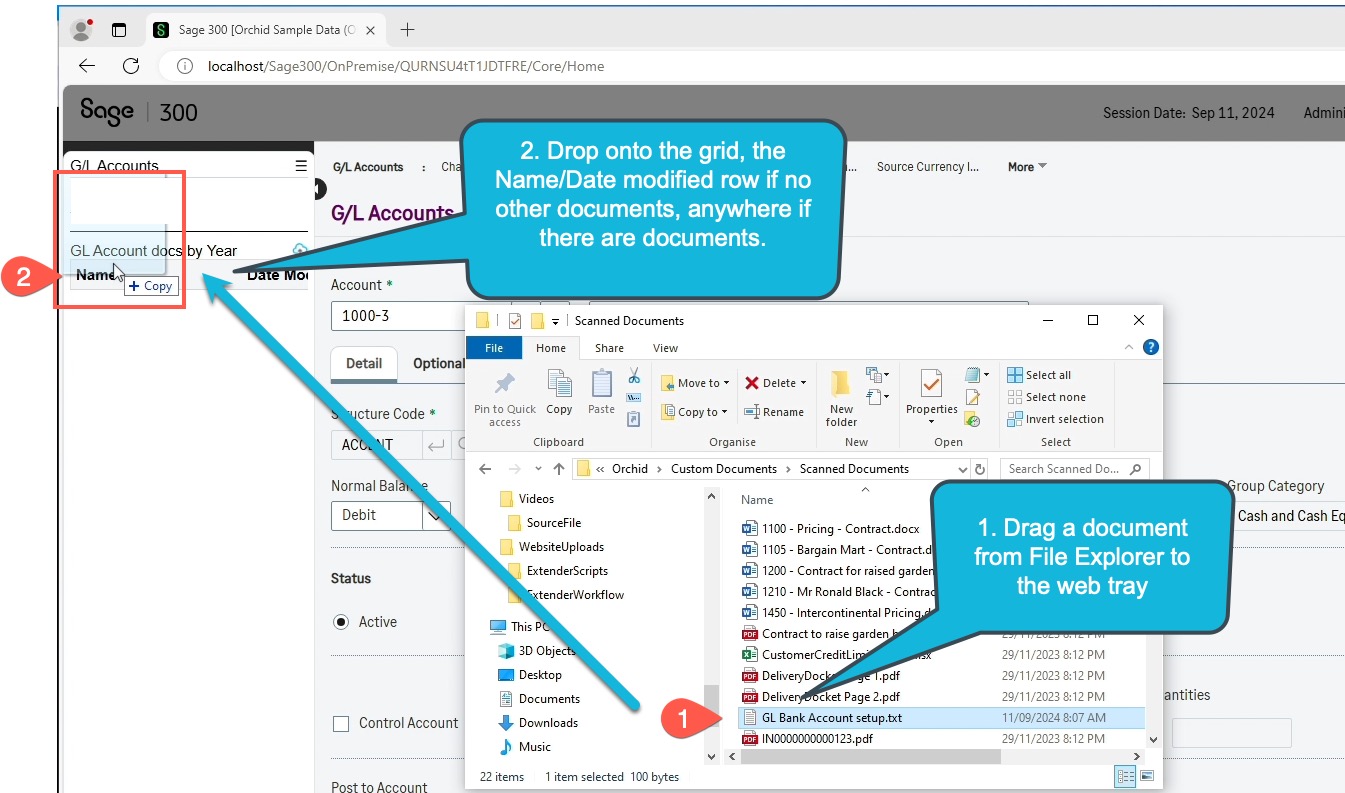Image resolution: width=1345 pixels, height=793 pixels.
Task: Open recent locations dropdown arrow
Action: 537,469
